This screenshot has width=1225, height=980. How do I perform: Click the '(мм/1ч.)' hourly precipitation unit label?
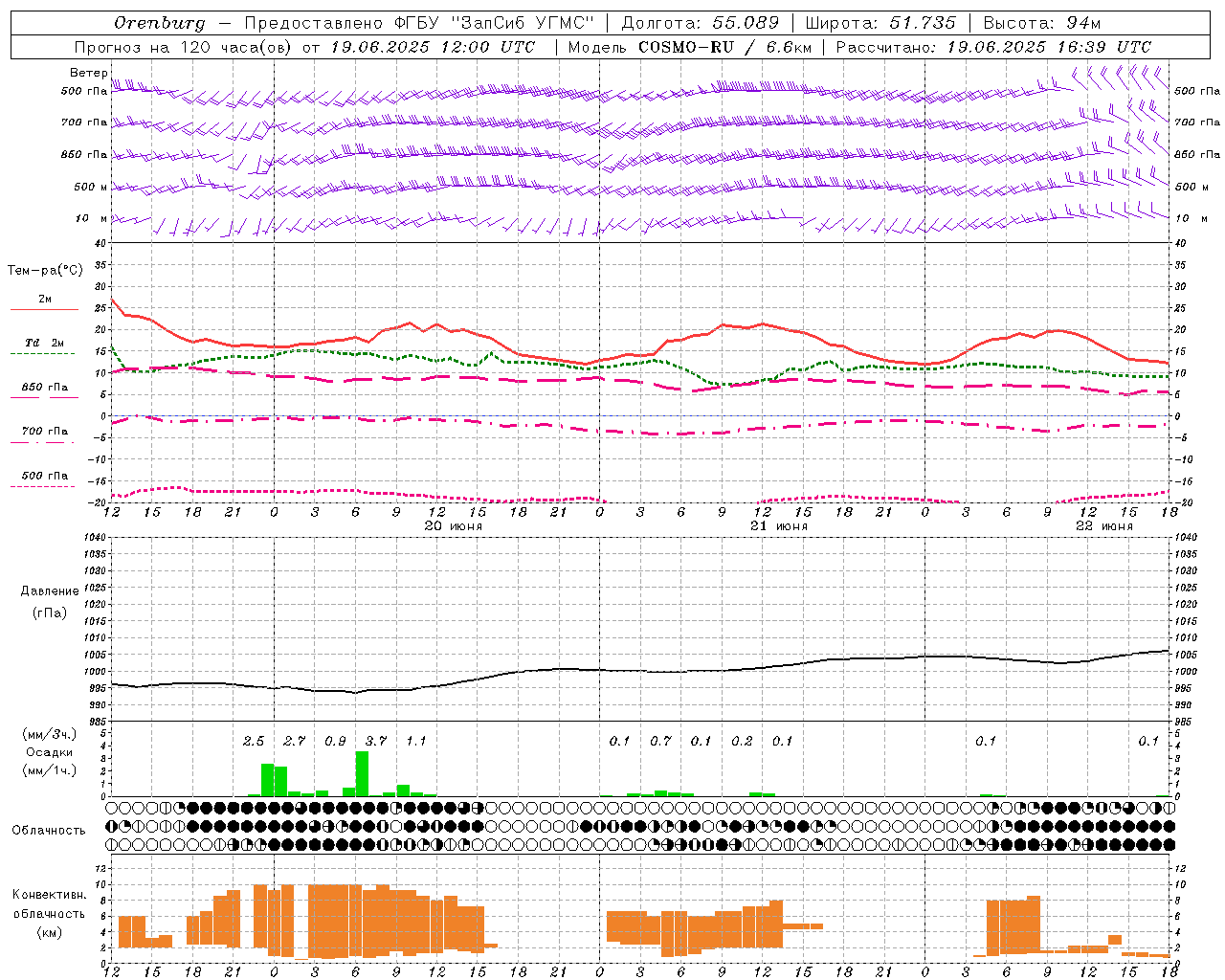(x=49, y=770)
